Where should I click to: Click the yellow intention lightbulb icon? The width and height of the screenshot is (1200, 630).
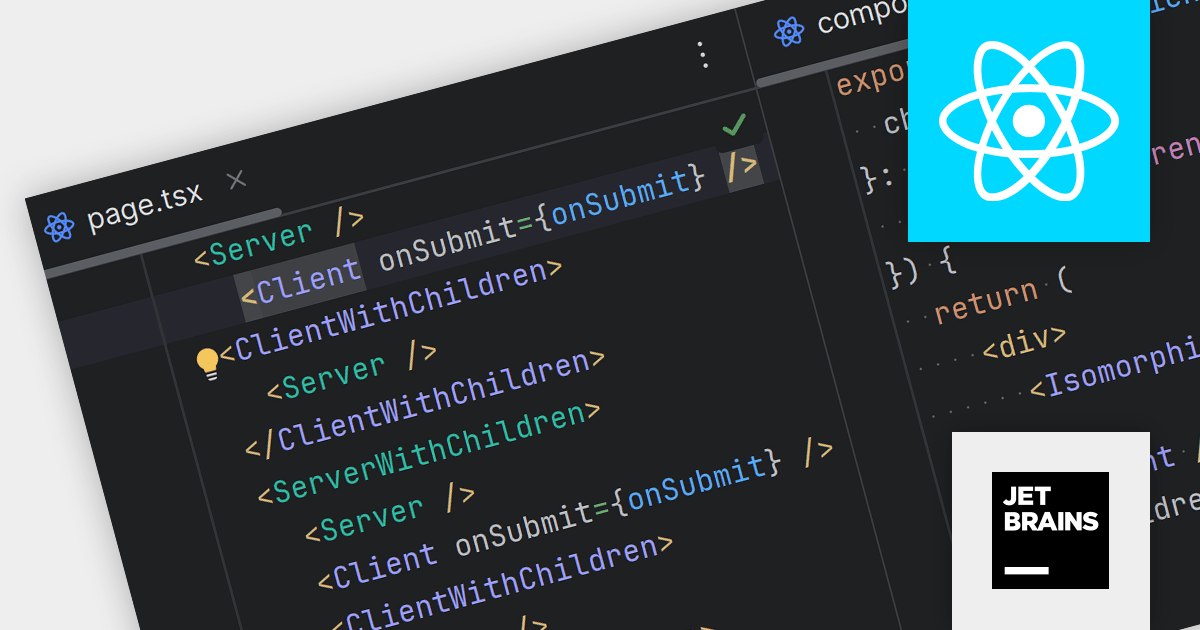coord(209,362)
